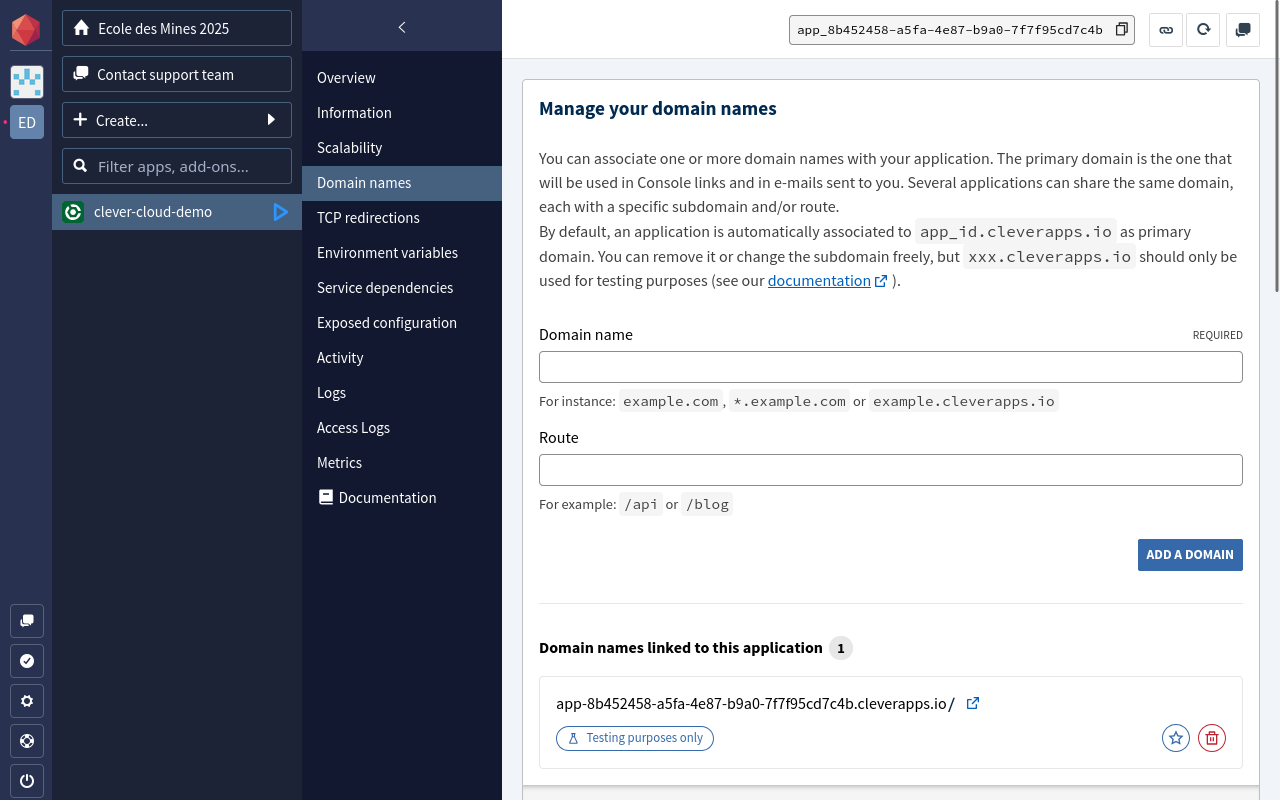The width and height of the screenshot is (1280, 800).
Task: Delete the linked cleverapps.io domain
Action: click(1211, 737)
